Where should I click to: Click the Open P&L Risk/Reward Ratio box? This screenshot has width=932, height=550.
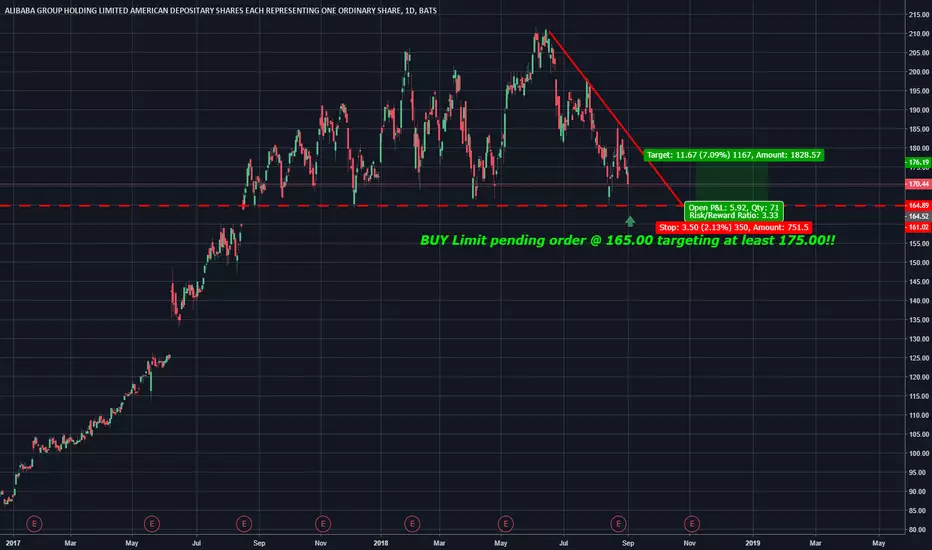(x=733, y=211)
